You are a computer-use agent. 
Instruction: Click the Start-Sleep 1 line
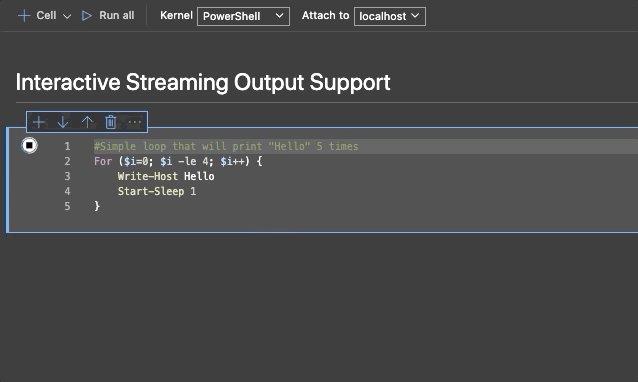pos(157,191)
